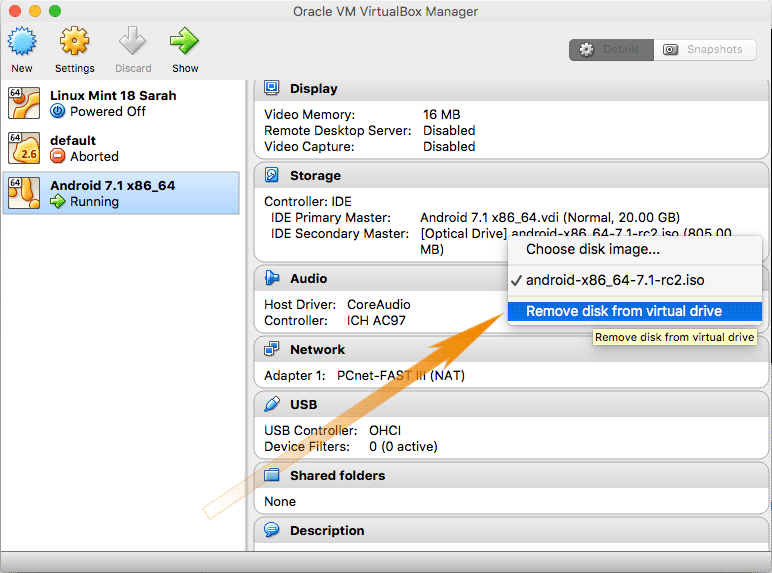Click the Network section icon
772x573 pixels.
point(272,349)
